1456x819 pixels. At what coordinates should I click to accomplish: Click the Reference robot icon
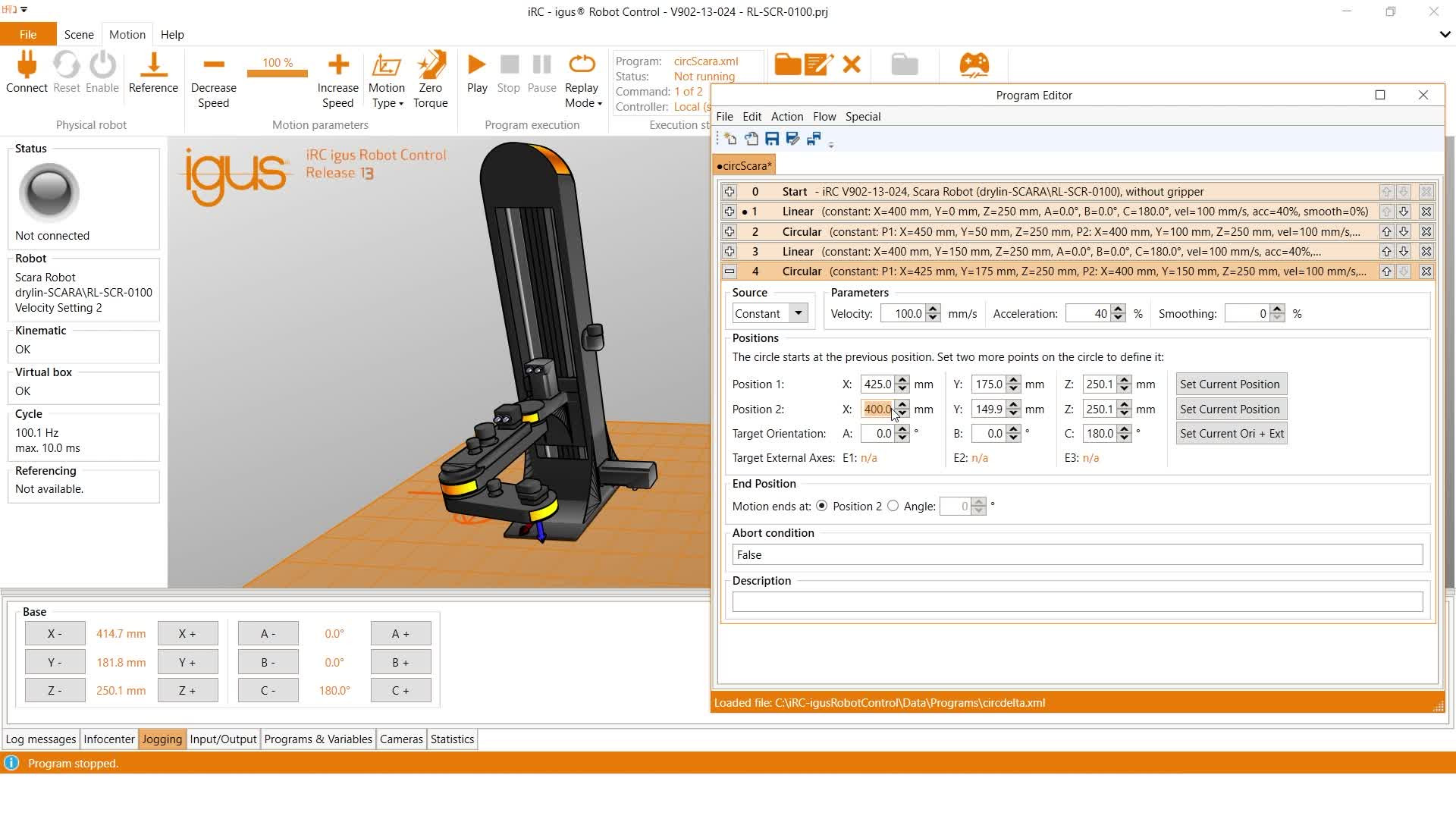(153, 65)
